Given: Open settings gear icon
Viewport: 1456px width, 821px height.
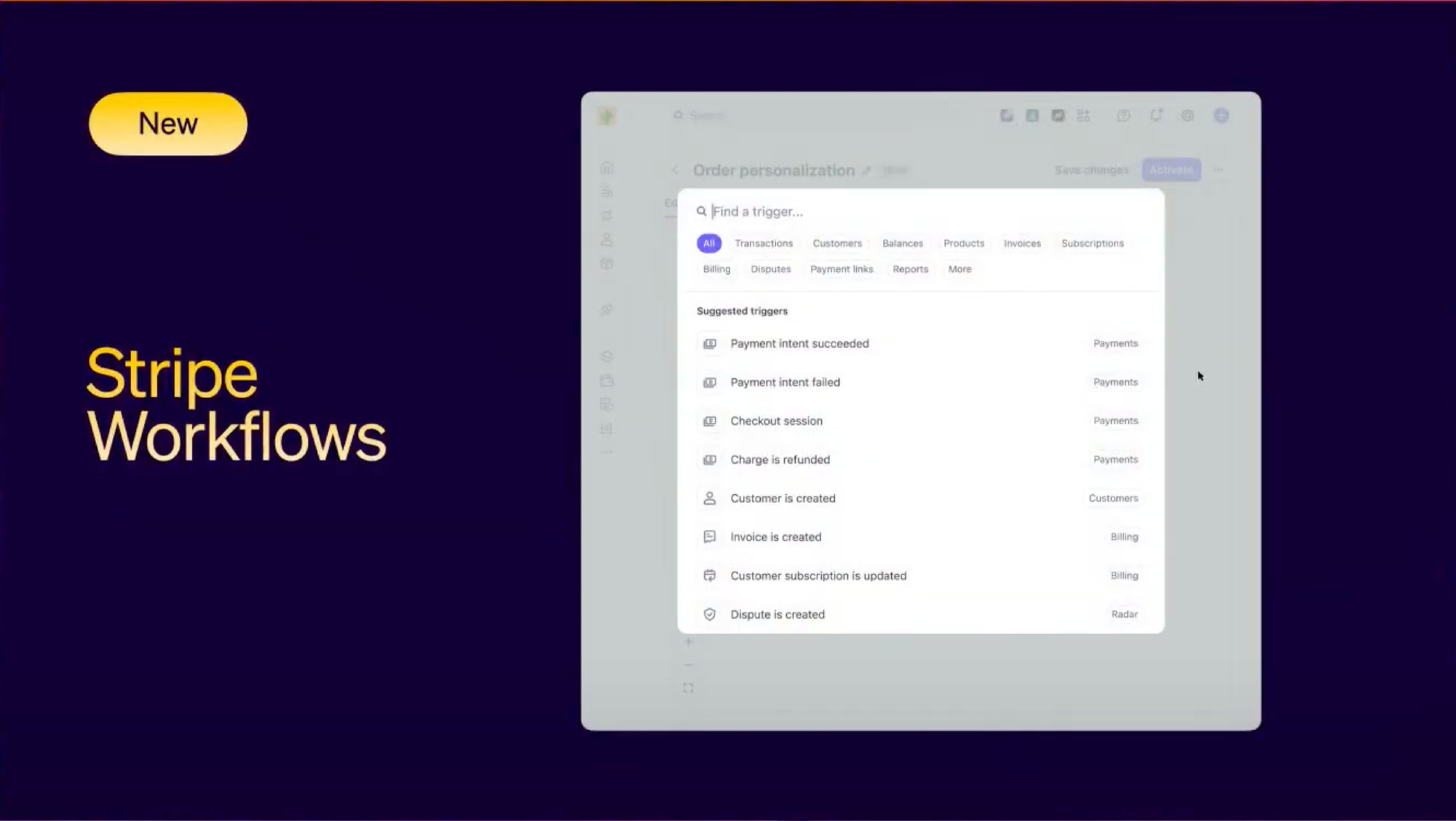Looking at the screenshot, I should coord(1187,116).
